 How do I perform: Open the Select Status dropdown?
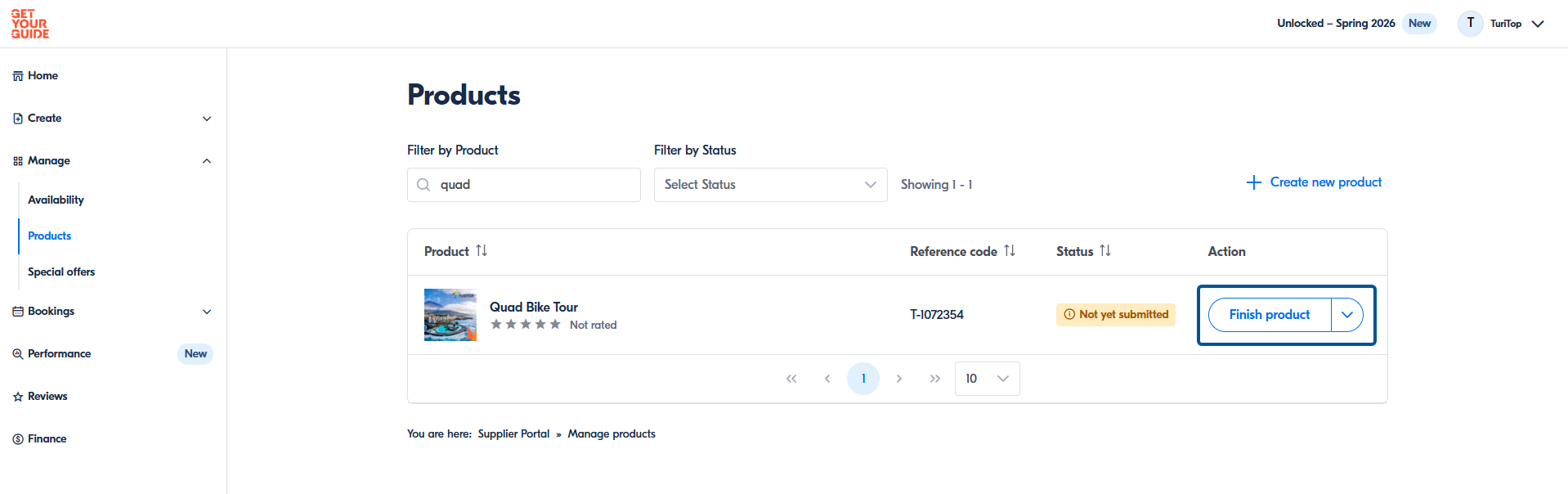point(770,185)
